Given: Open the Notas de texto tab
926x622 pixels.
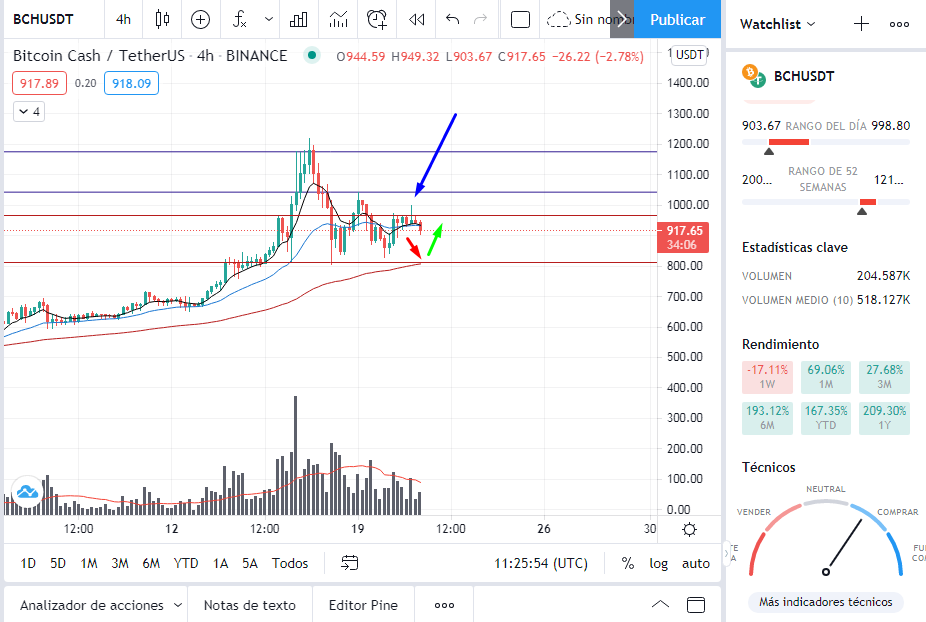Looking at the screenshot, I should pos(250,605).
